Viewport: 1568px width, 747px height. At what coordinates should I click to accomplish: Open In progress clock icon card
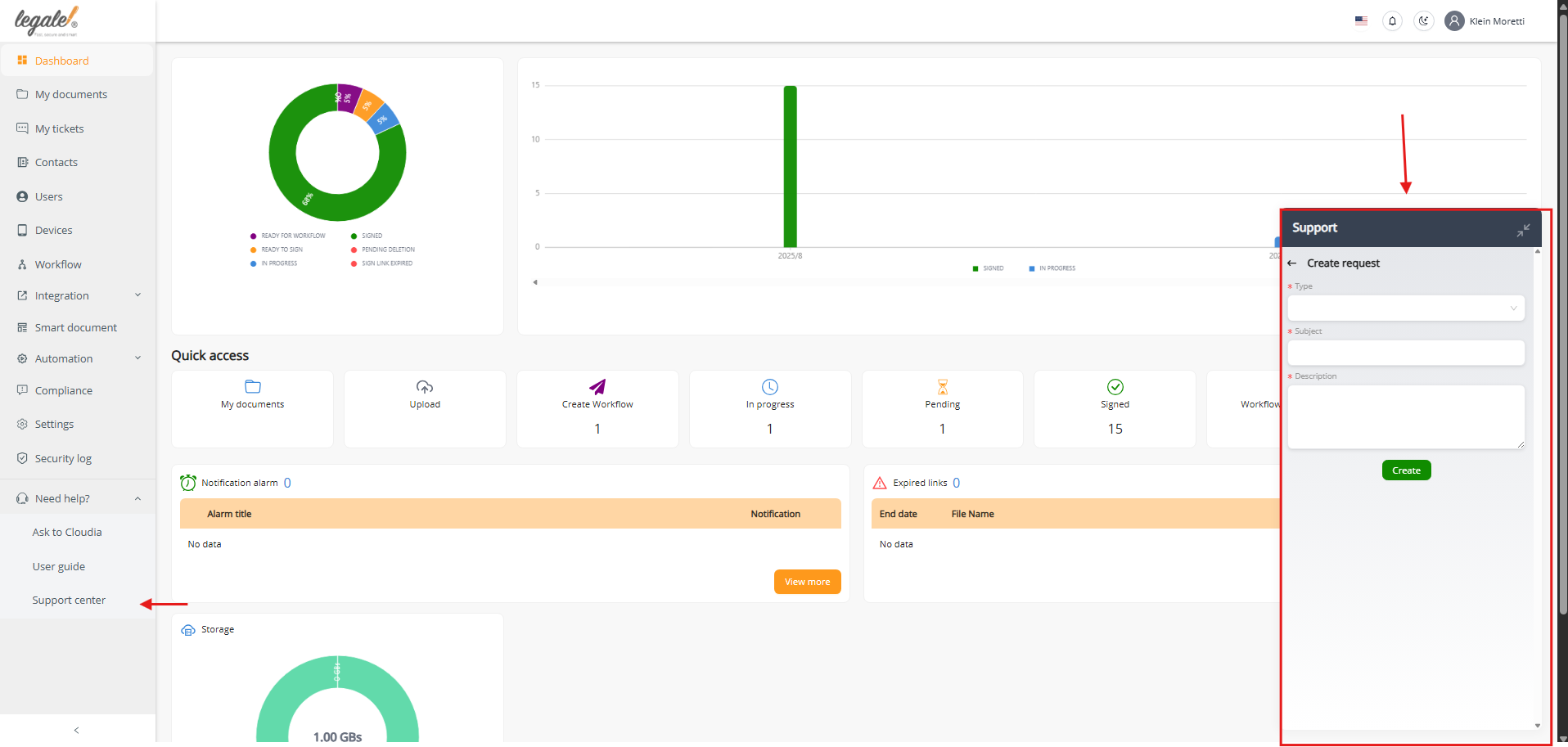(770, 387)
